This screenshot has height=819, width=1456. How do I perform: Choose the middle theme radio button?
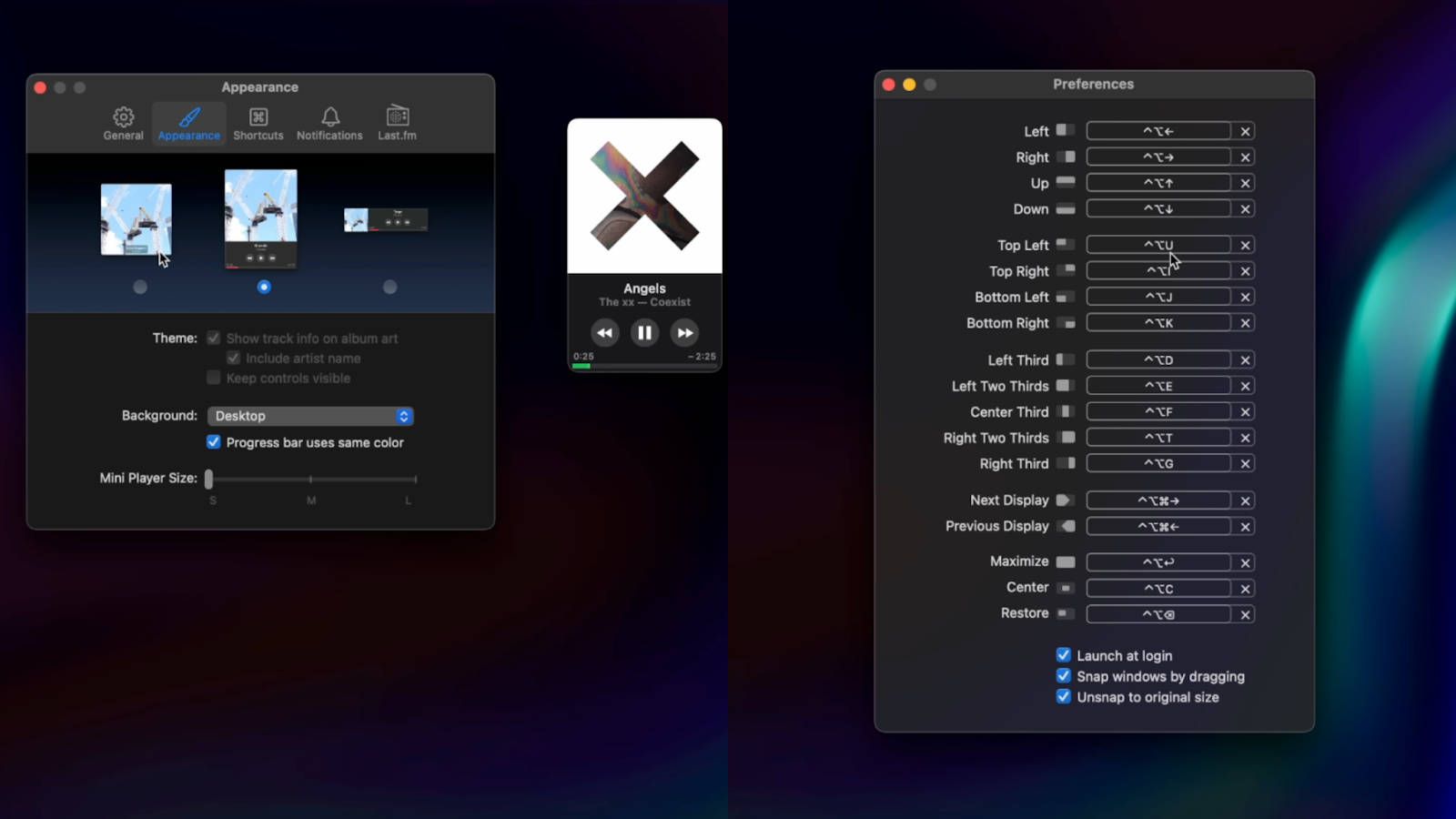[x=264, y=287]
